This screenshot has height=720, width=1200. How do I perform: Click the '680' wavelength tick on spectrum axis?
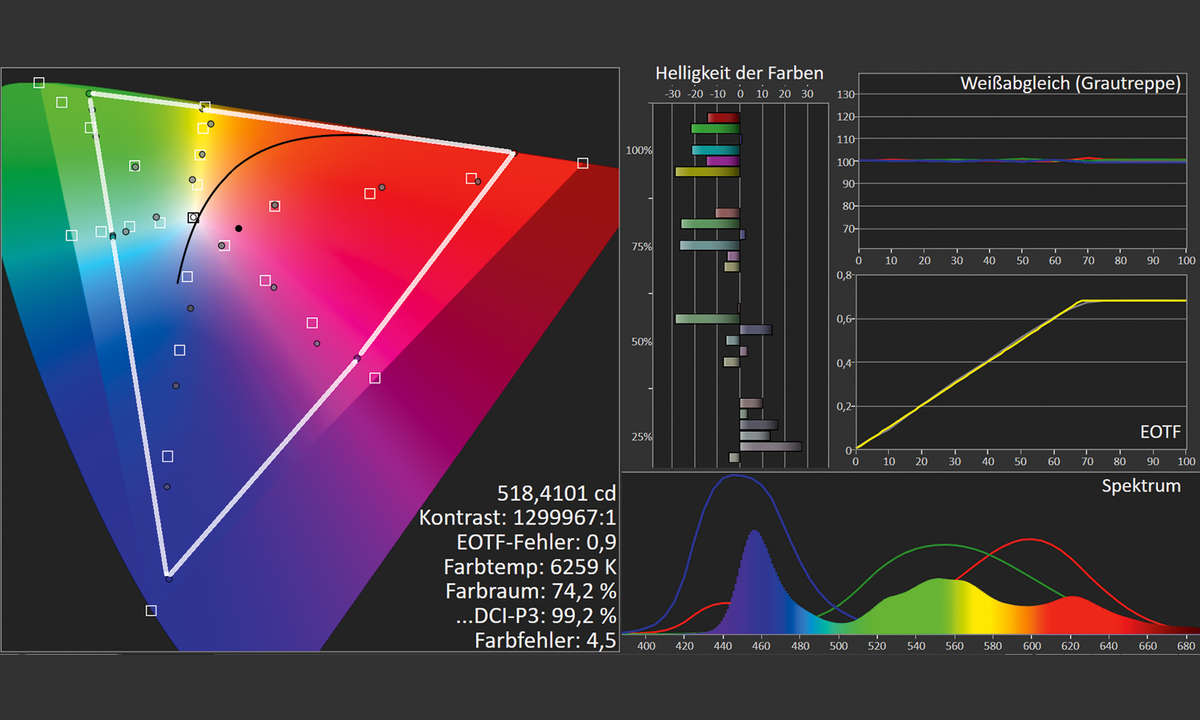[x=1186, y=646]
